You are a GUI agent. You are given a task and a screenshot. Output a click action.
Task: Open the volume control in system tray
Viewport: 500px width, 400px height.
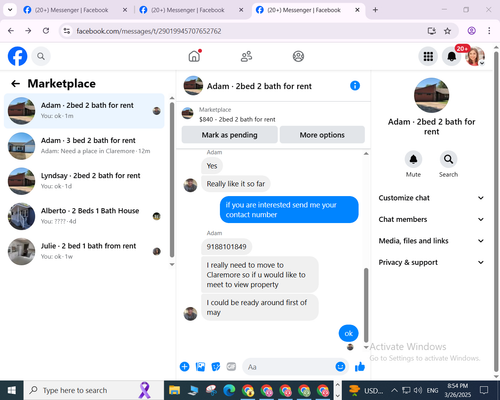pos(417,390)
